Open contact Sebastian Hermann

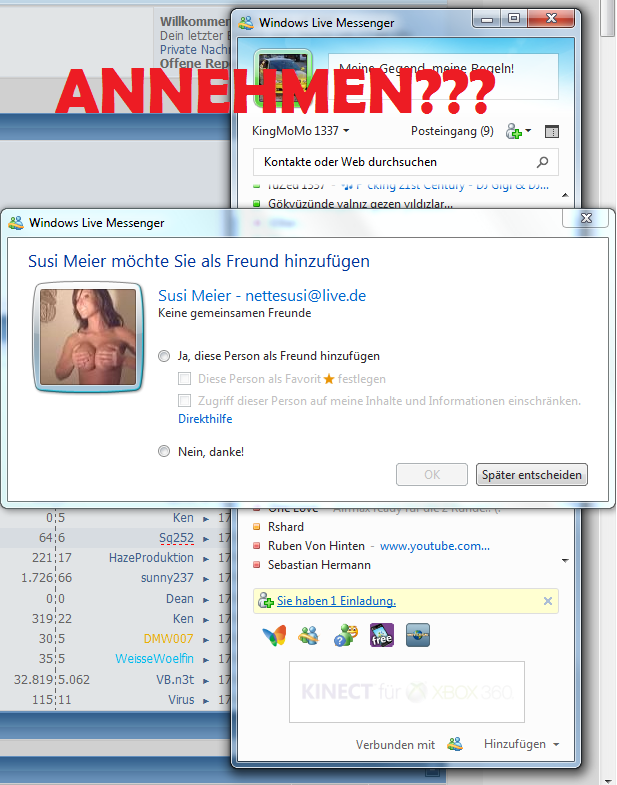319,565
